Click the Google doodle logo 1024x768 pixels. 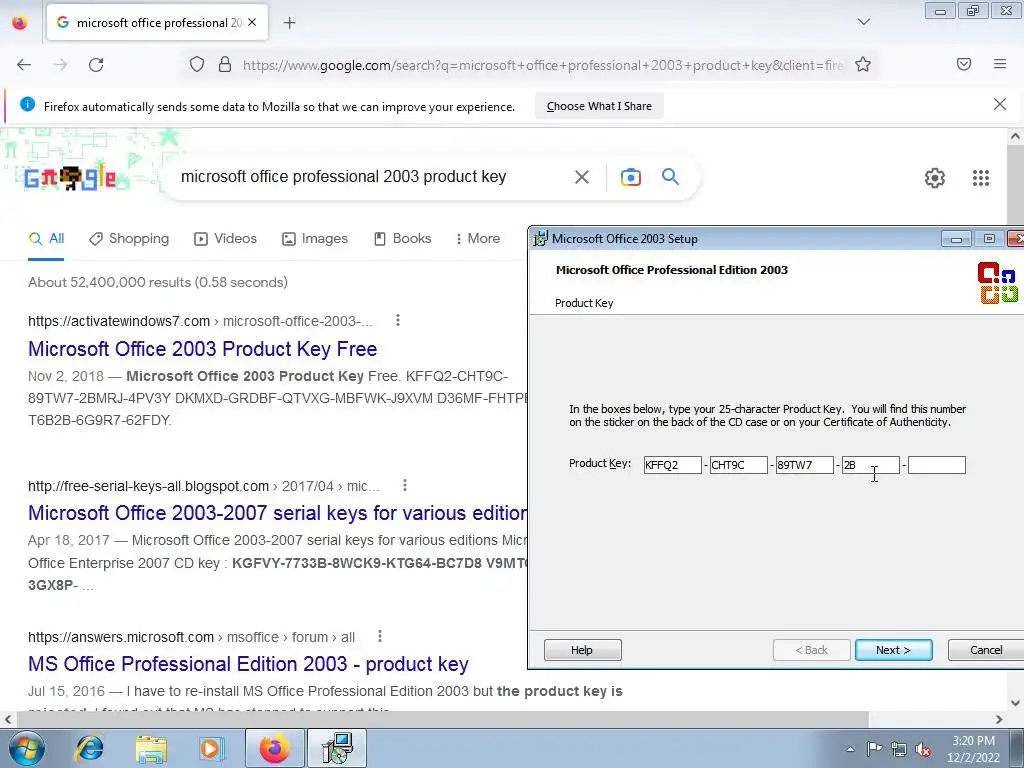click(x=71, y=178)
